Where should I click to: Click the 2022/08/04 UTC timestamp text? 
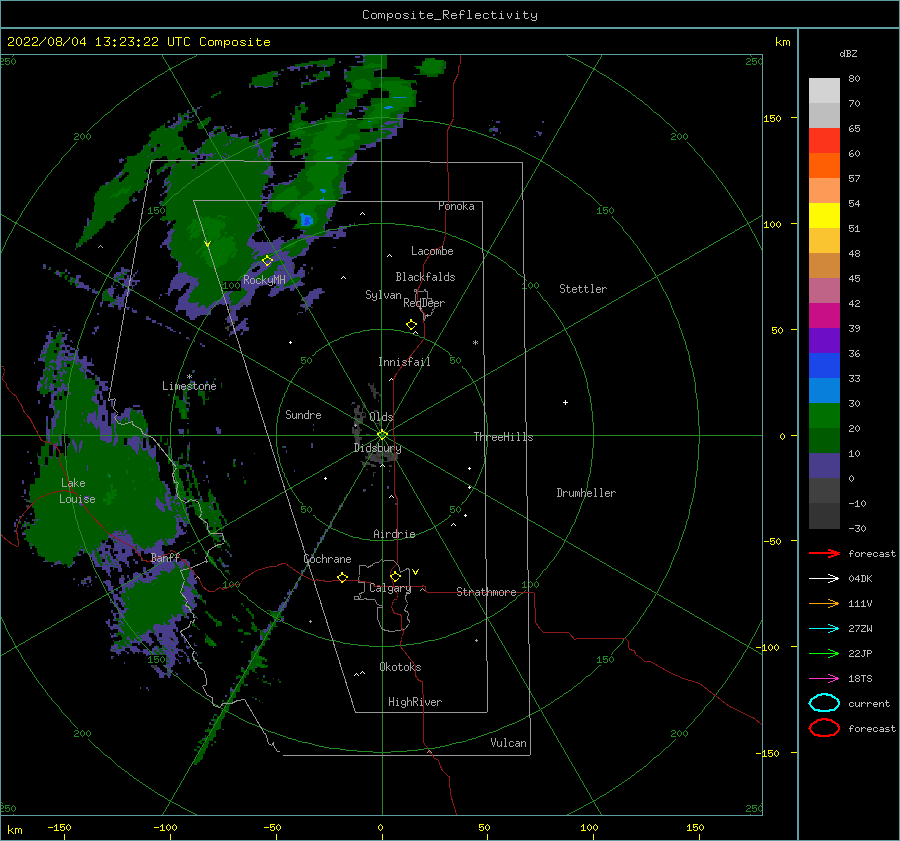click(x=138, y=42)
